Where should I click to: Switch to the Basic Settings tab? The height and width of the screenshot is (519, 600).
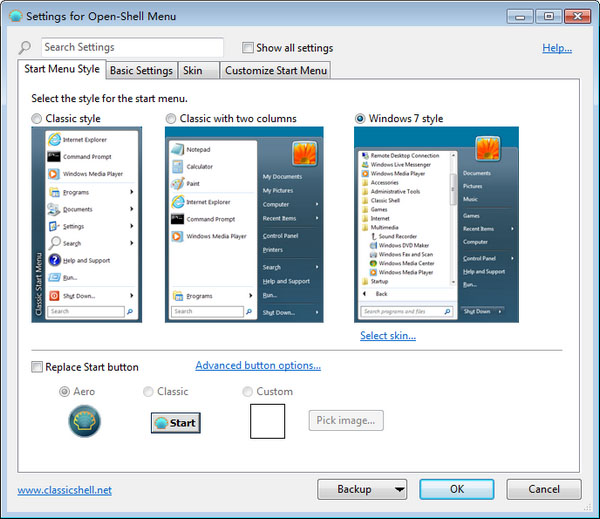coord(141,71)
